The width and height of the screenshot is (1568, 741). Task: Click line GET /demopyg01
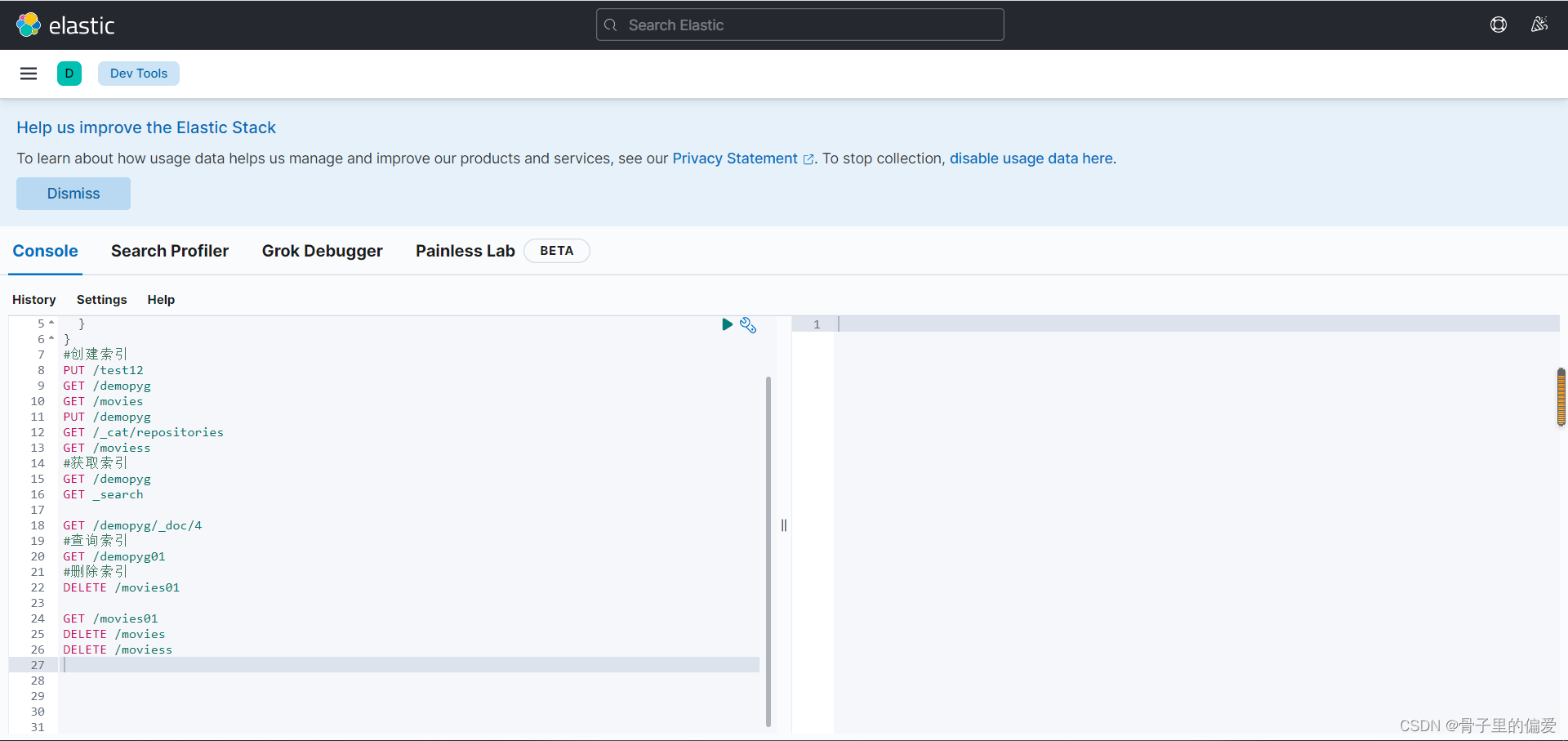click(114, 556)
